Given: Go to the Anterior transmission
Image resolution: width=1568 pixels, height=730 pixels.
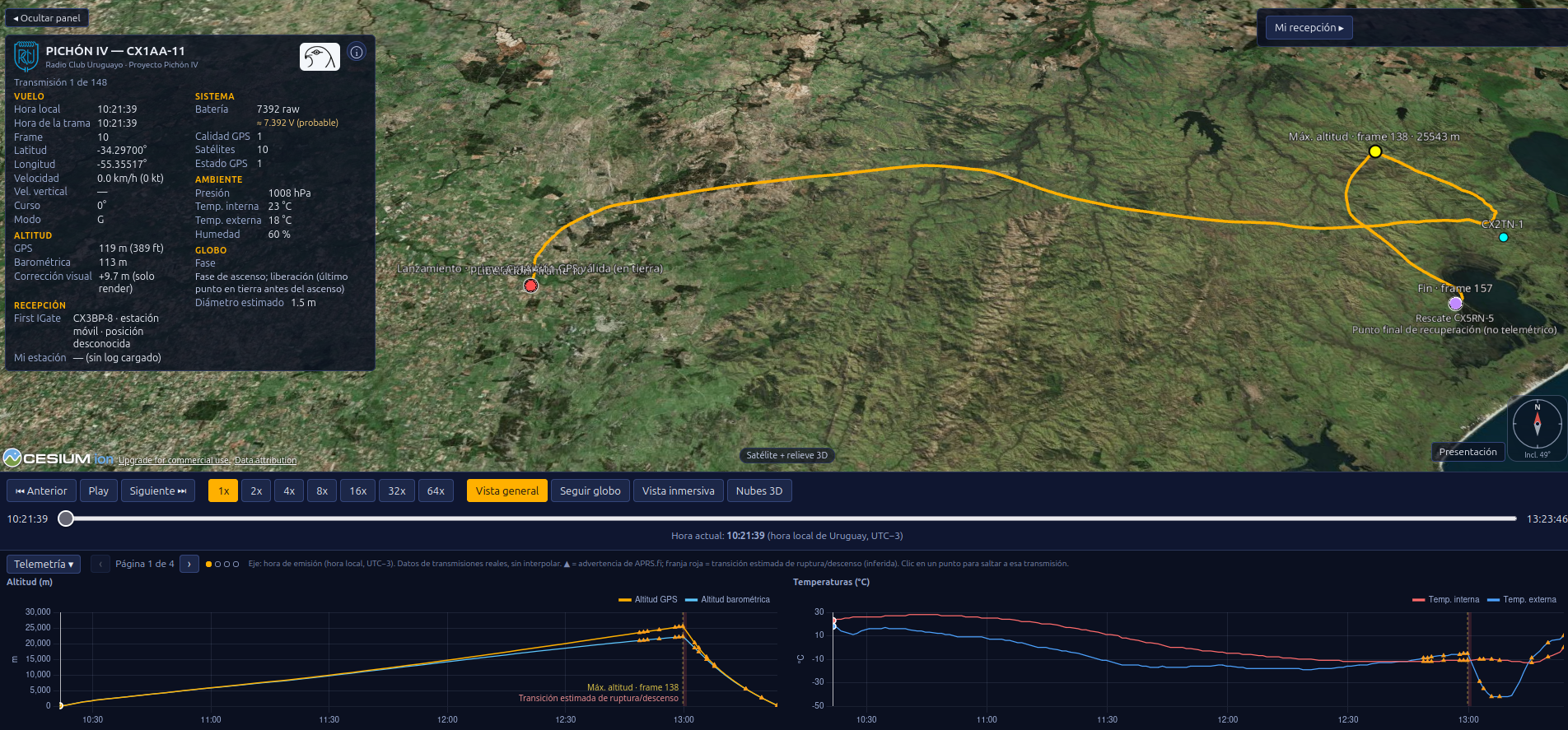Looking at the screenshot, I should [x=41, y=491].
